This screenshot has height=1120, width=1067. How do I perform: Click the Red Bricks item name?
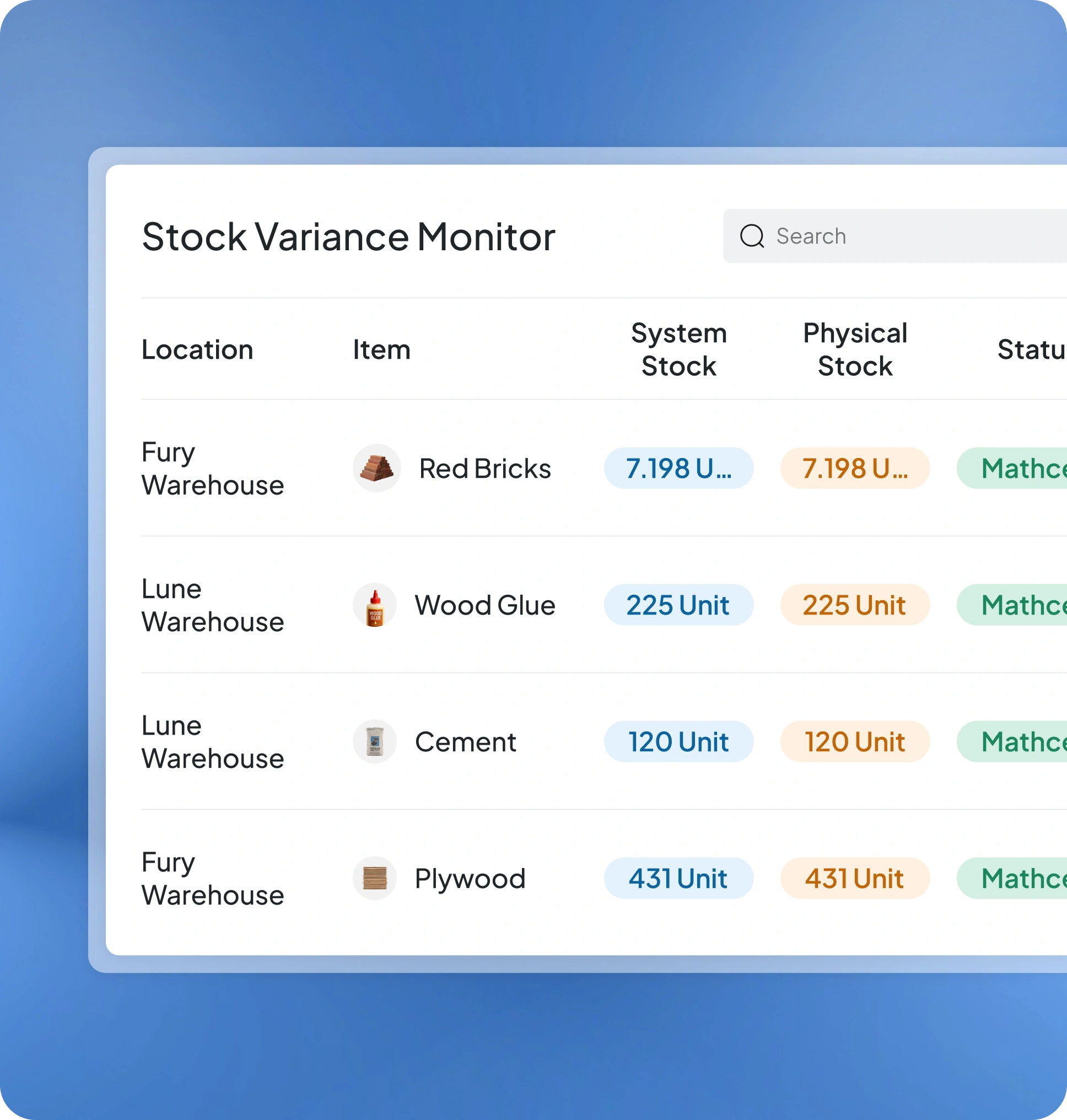click(485, 468)
